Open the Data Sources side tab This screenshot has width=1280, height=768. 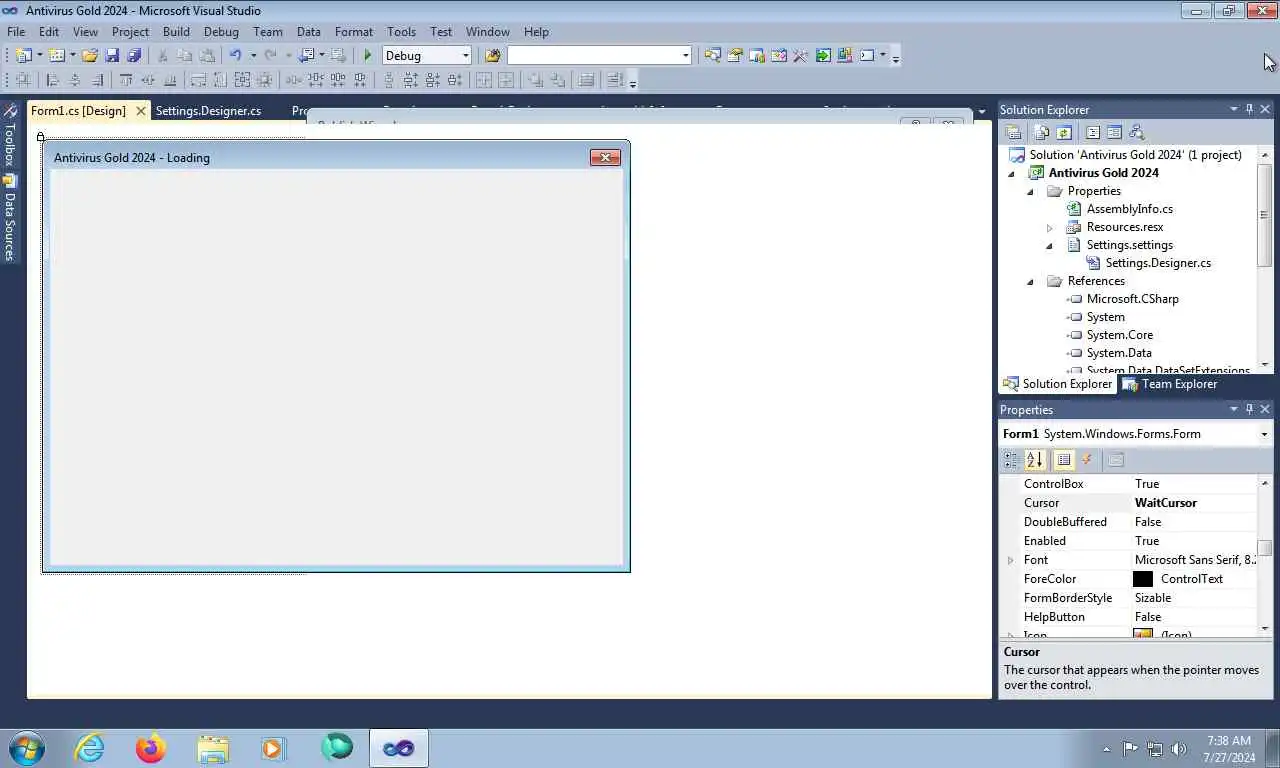pyautogui.click(x=9, y=218)
